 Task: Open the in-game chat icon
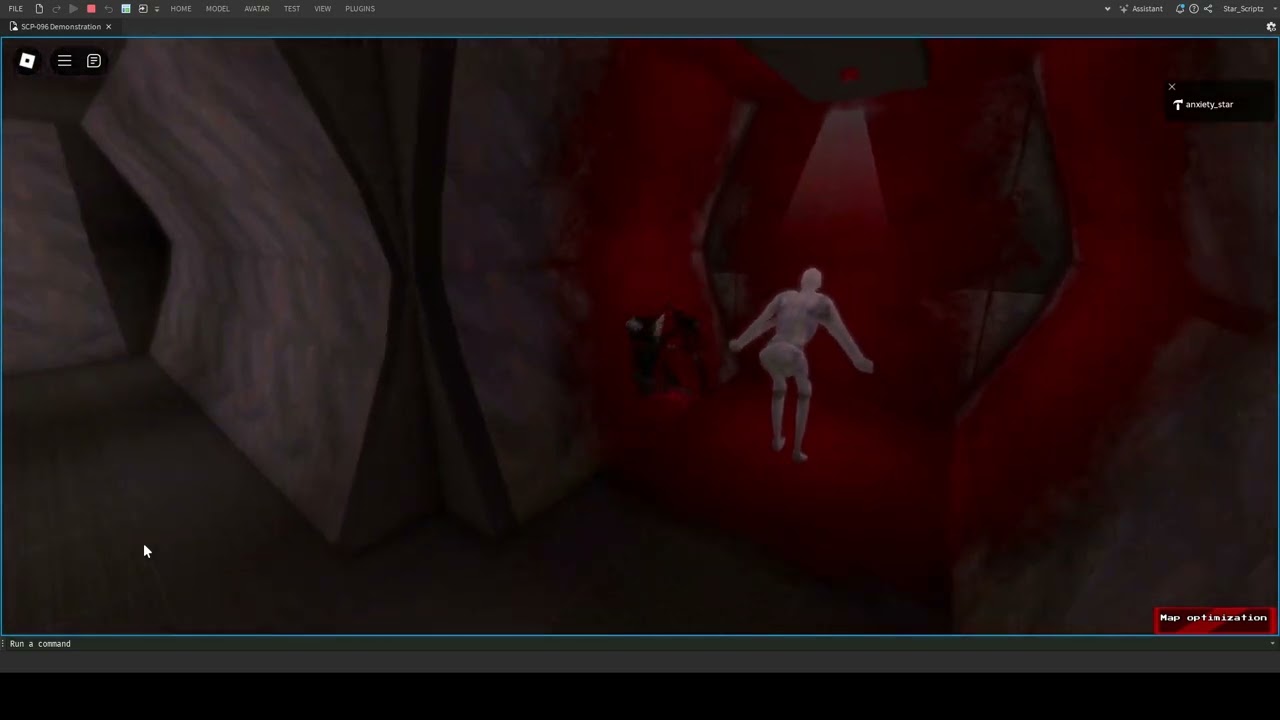point(94,61)
